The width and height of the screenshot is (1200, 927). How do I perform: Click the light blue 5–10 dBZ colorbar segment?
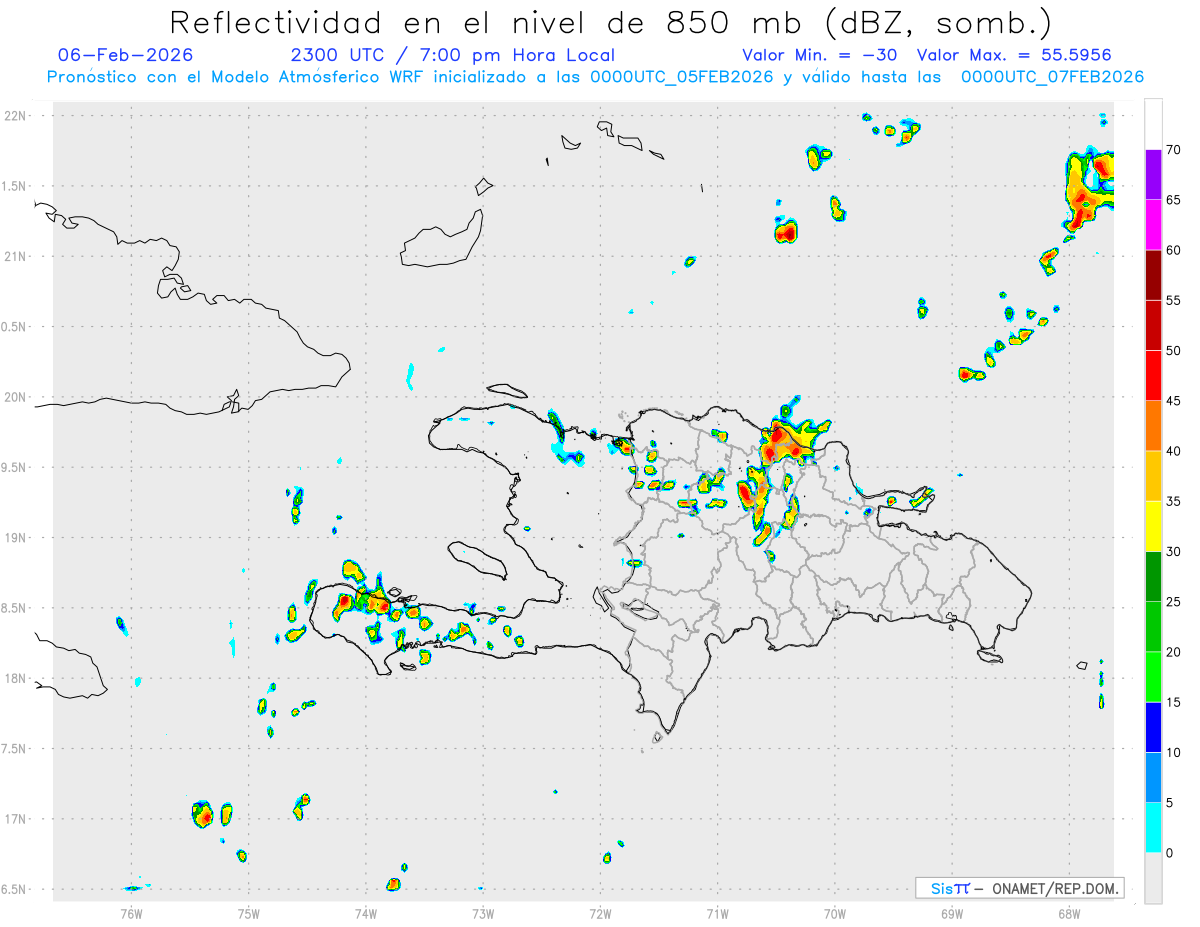pyautogui.click(x=1153, y=778)
